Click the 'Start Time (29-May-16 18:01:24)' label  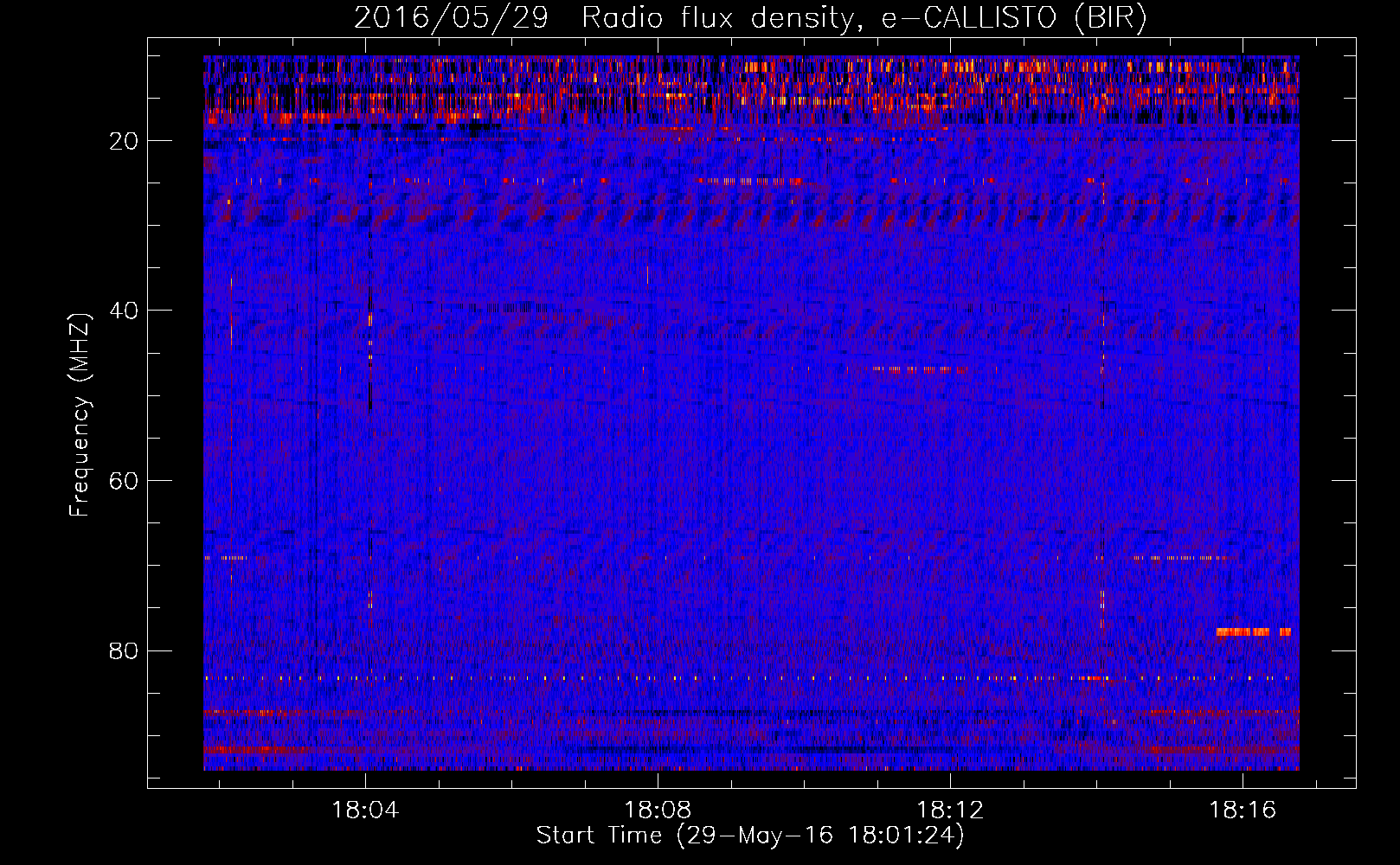750,836
